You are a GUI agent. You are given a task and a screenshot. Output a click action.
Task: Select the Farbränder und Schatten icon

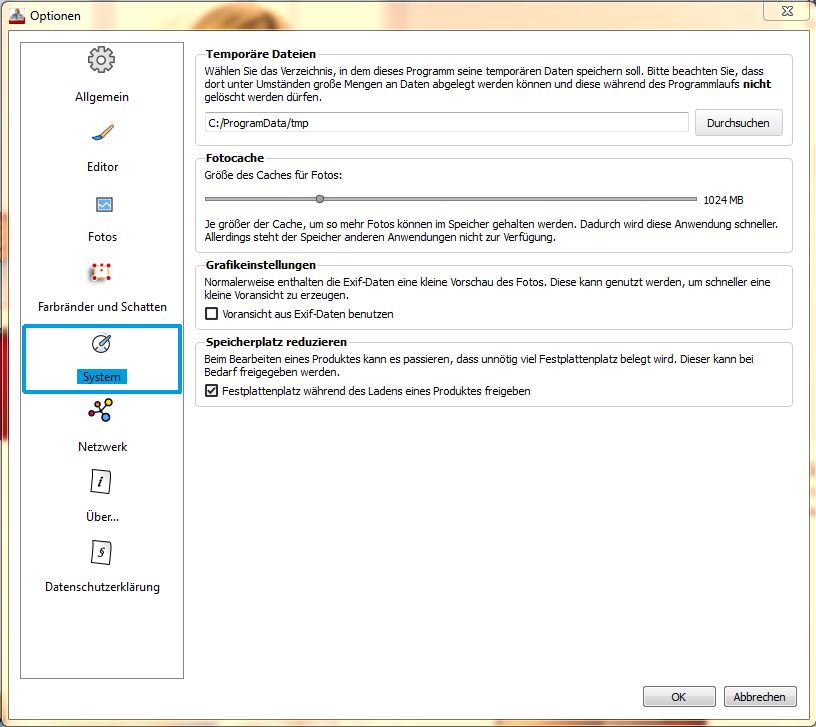(101, 272)
